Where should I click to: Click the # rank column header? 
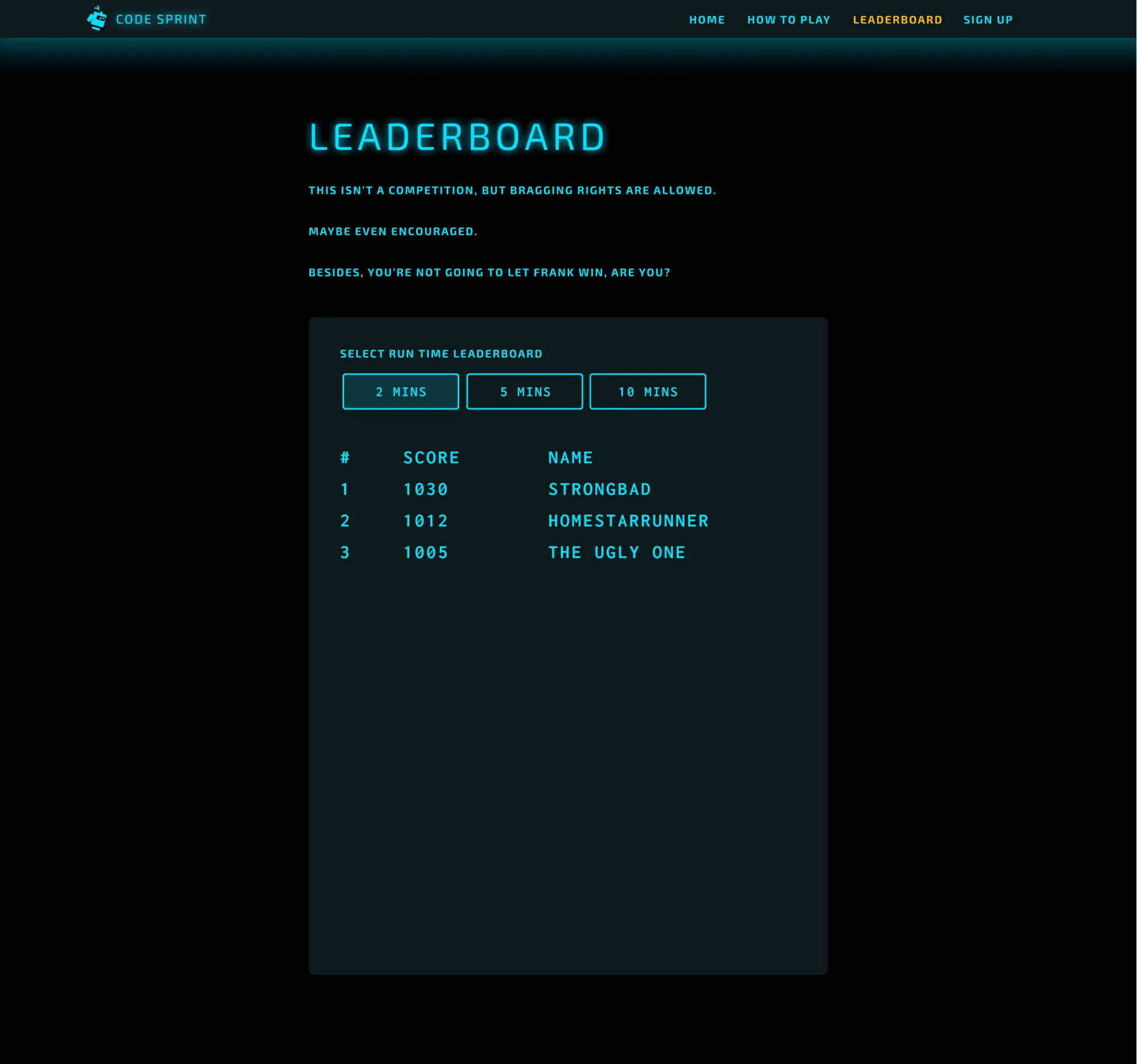point(345,458)
